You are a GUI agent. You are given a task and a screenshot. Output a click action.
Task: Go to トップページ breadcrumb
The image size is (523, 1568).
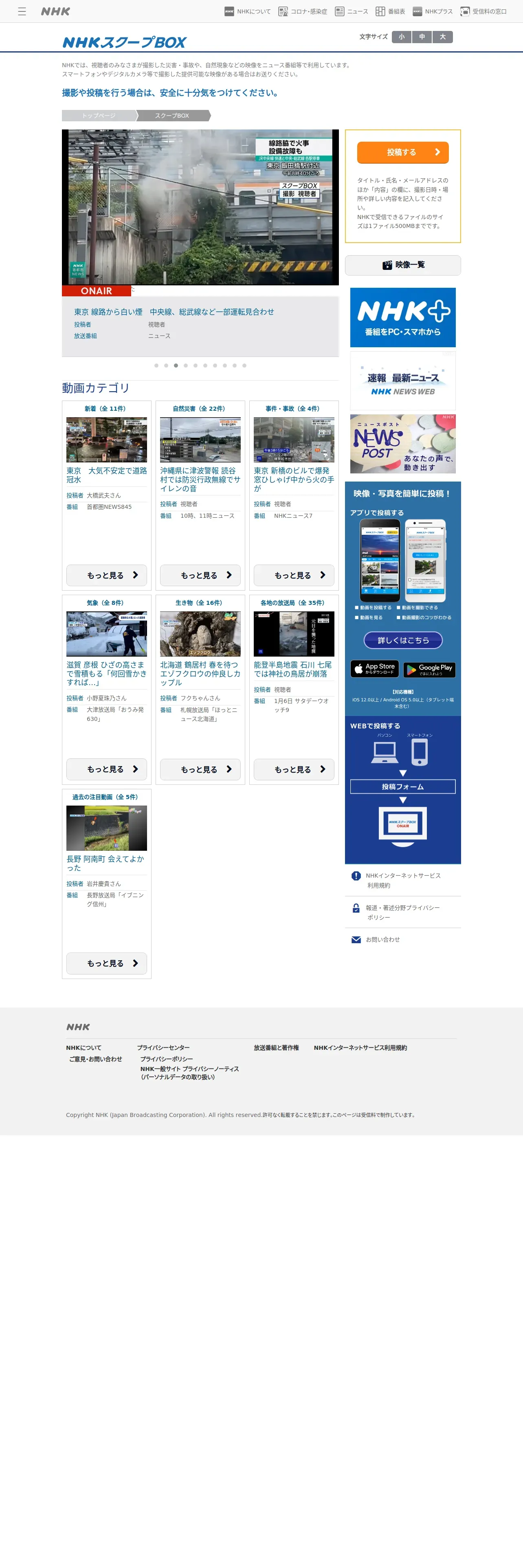(99, 116)
